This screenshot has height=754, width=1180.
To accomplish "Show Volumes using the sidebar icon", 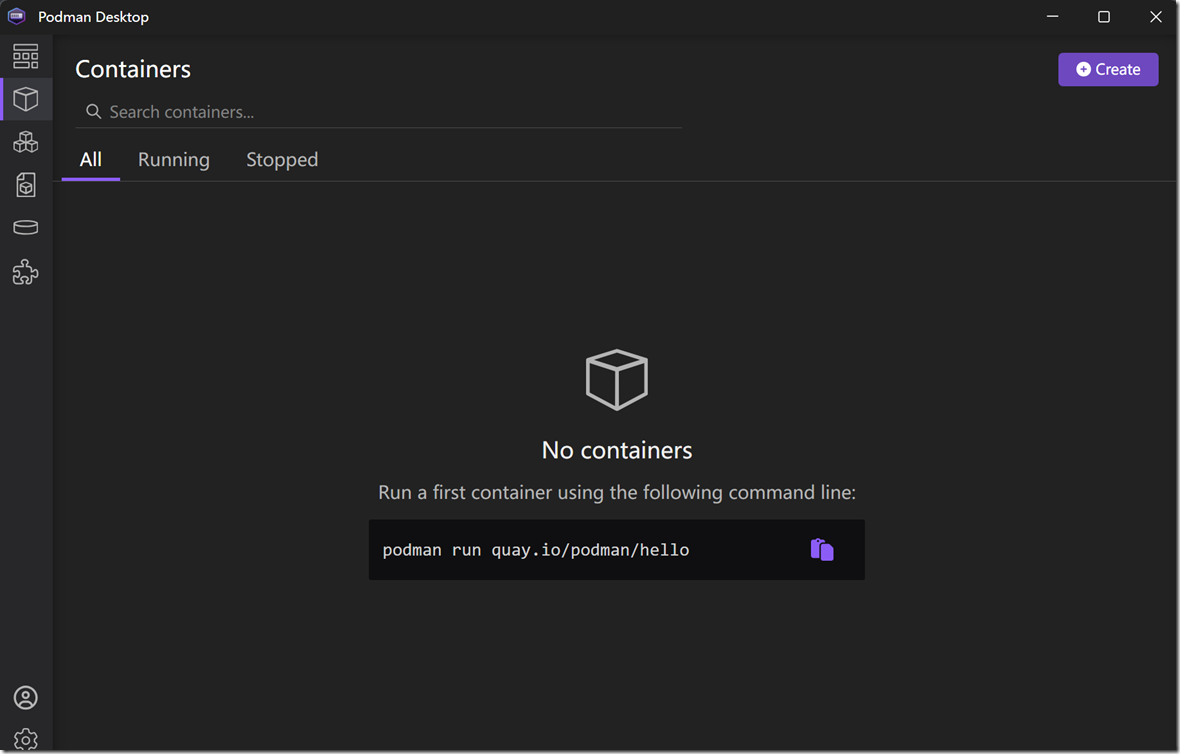I will pos(26,228).
